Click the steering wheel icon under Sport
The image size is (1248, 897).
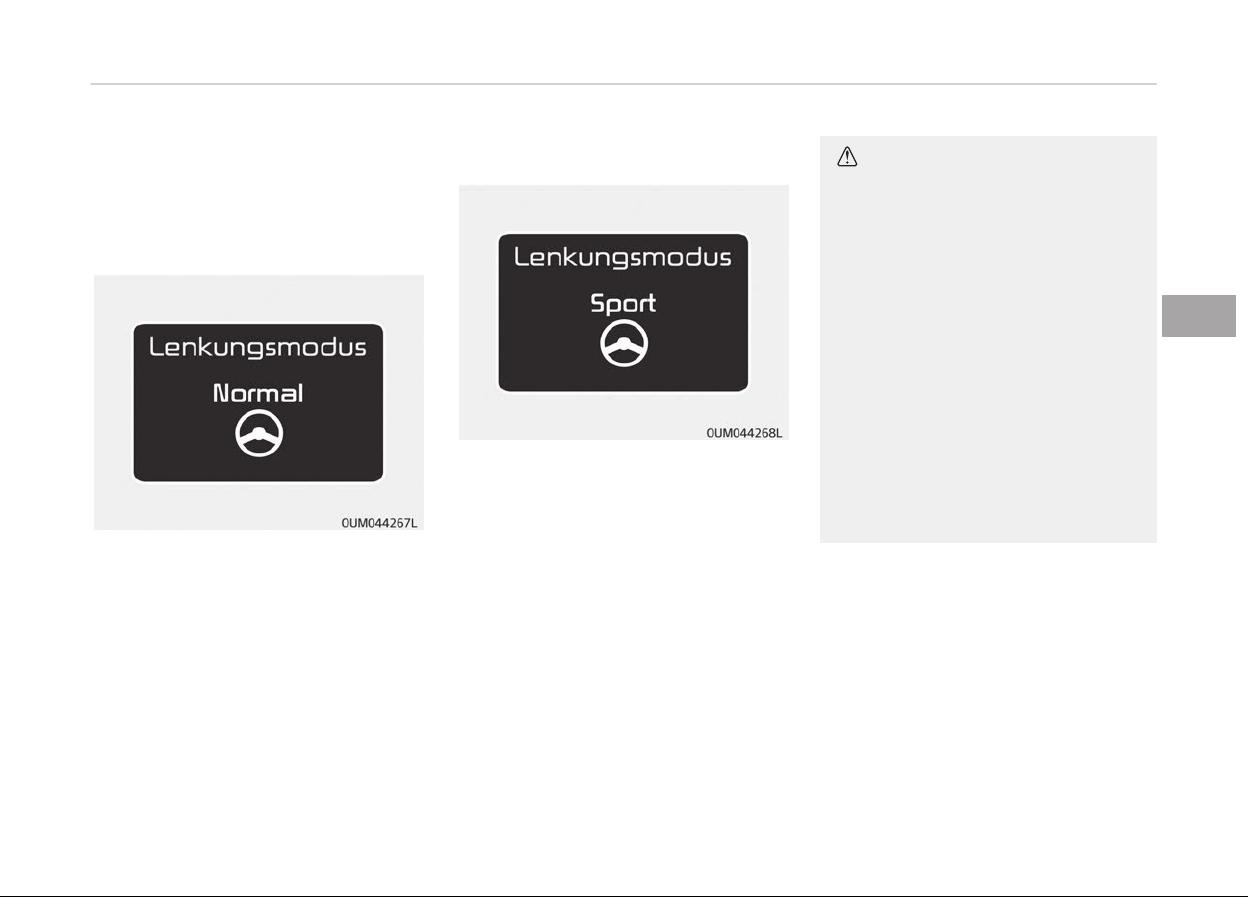tap(624, 346)
